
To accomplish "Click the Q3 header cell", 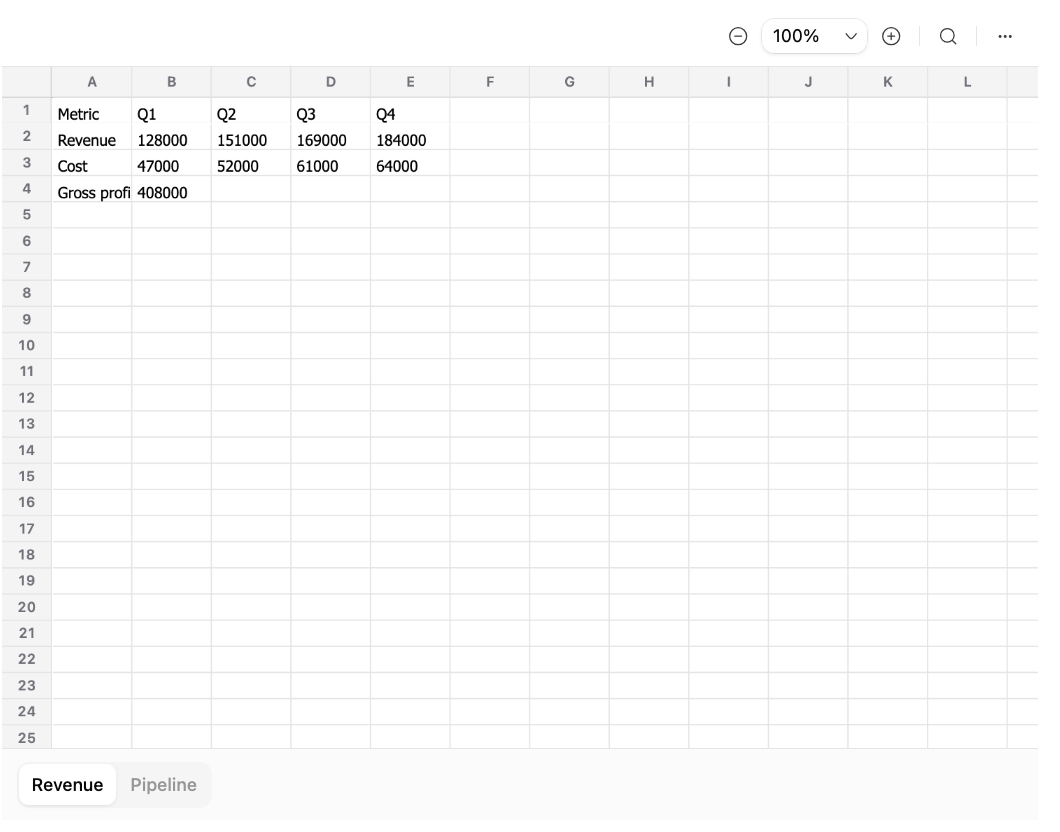I will (331, 111).
